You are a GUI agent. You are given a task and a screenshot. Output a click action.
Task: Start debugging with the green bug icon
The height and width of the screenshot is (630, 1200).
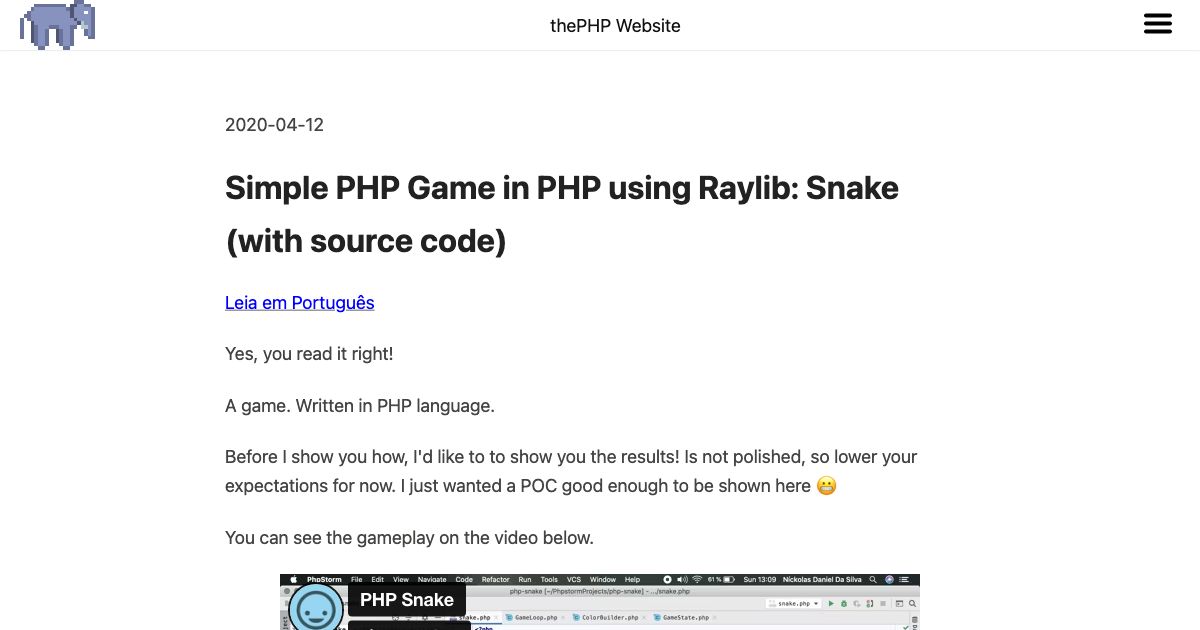click(x=844, y=603)
